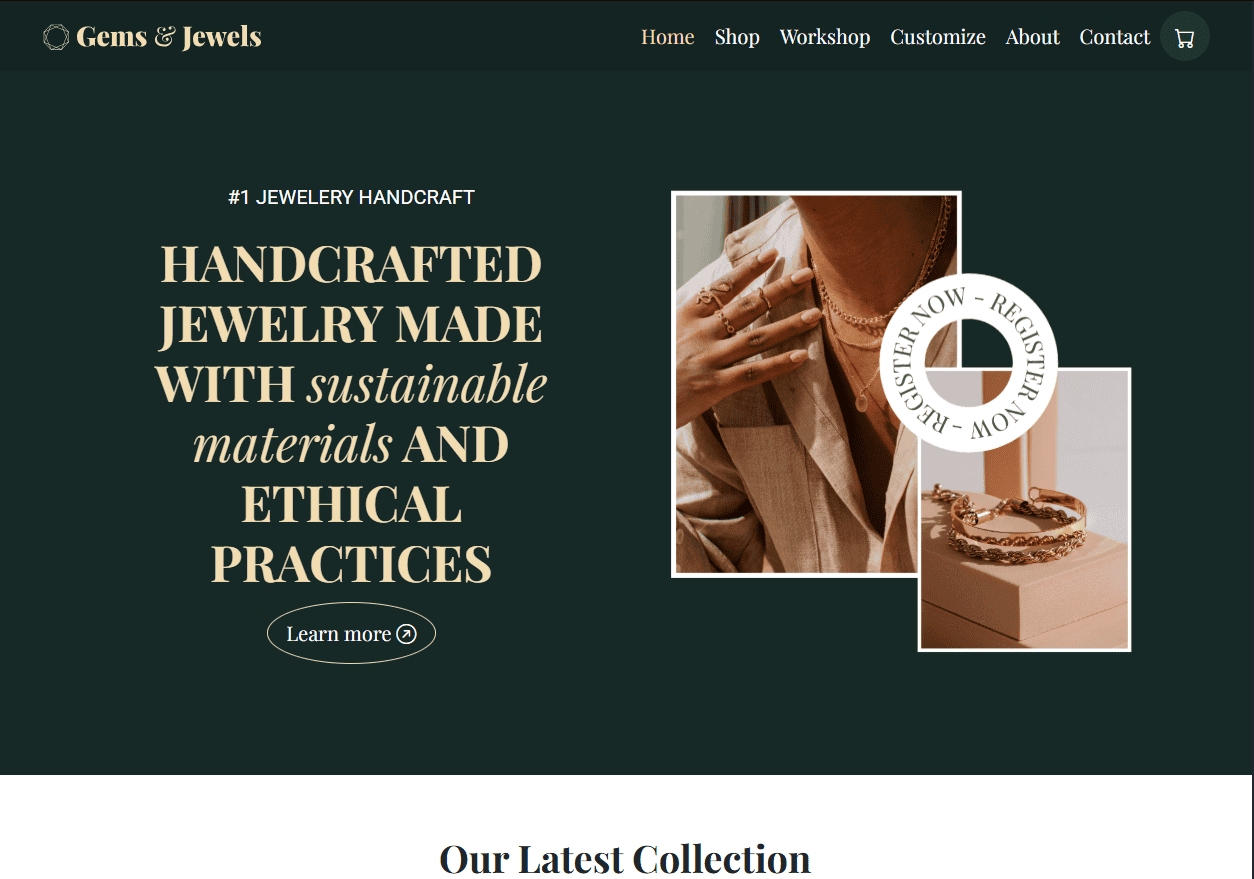1254x879 pixels.
Task: Navigate to the Workshop page
Action: coord(825,37)
